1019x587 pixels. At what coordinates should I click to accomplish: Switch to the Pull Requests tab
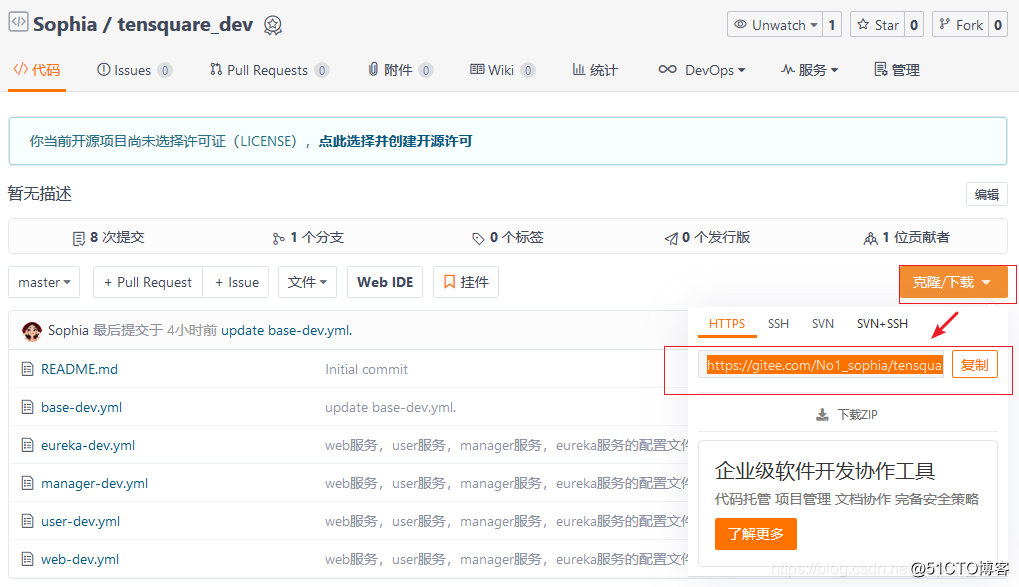tap(269, 70)
